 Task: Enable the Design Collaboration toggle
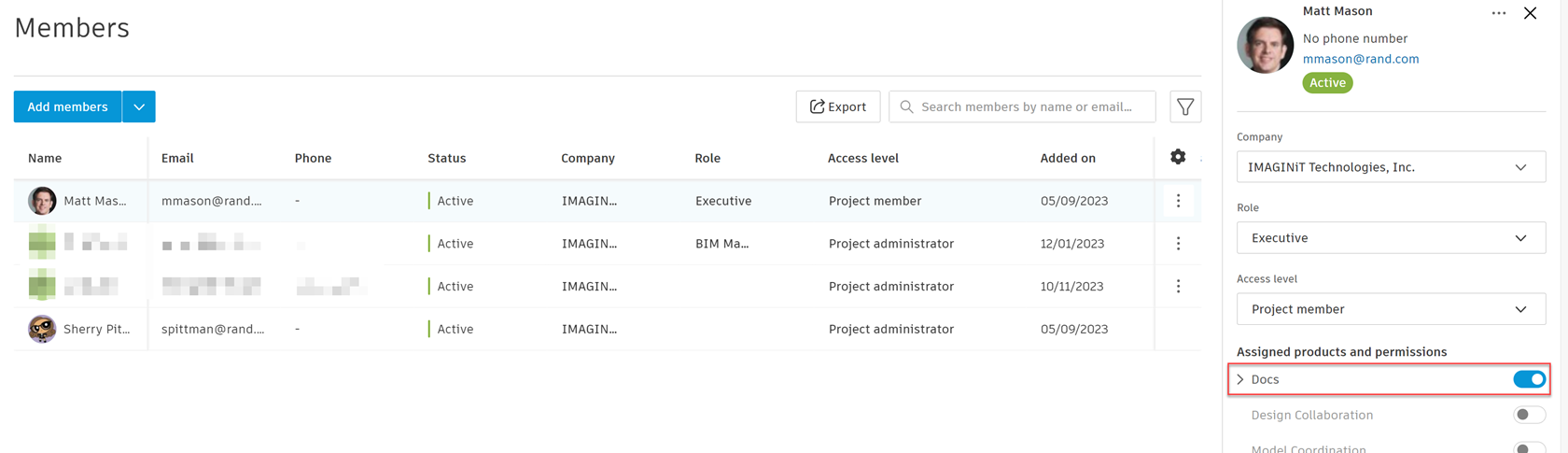tap(1529, 415)
